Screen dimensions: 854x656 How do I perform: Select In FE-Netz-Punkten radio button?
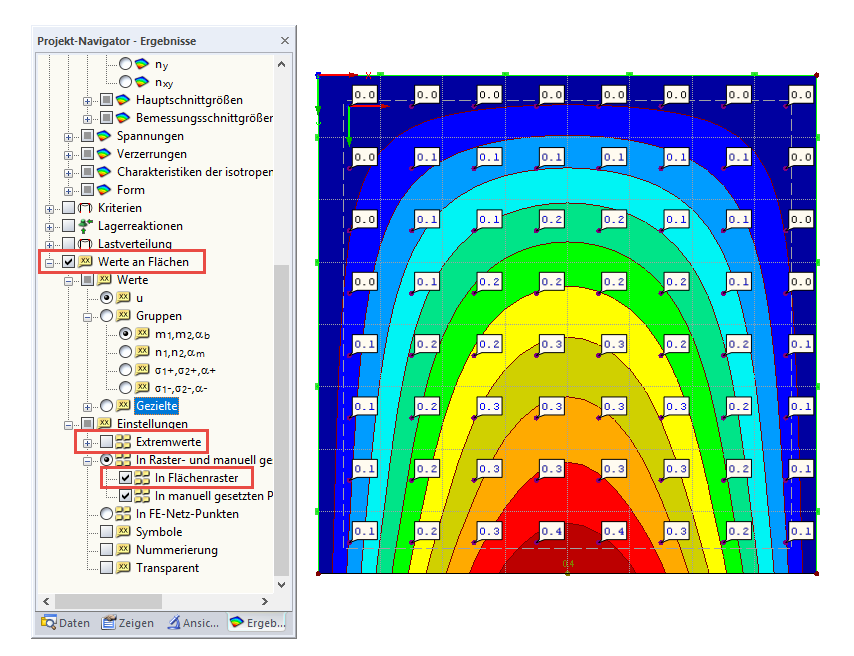tap(106, 513)
